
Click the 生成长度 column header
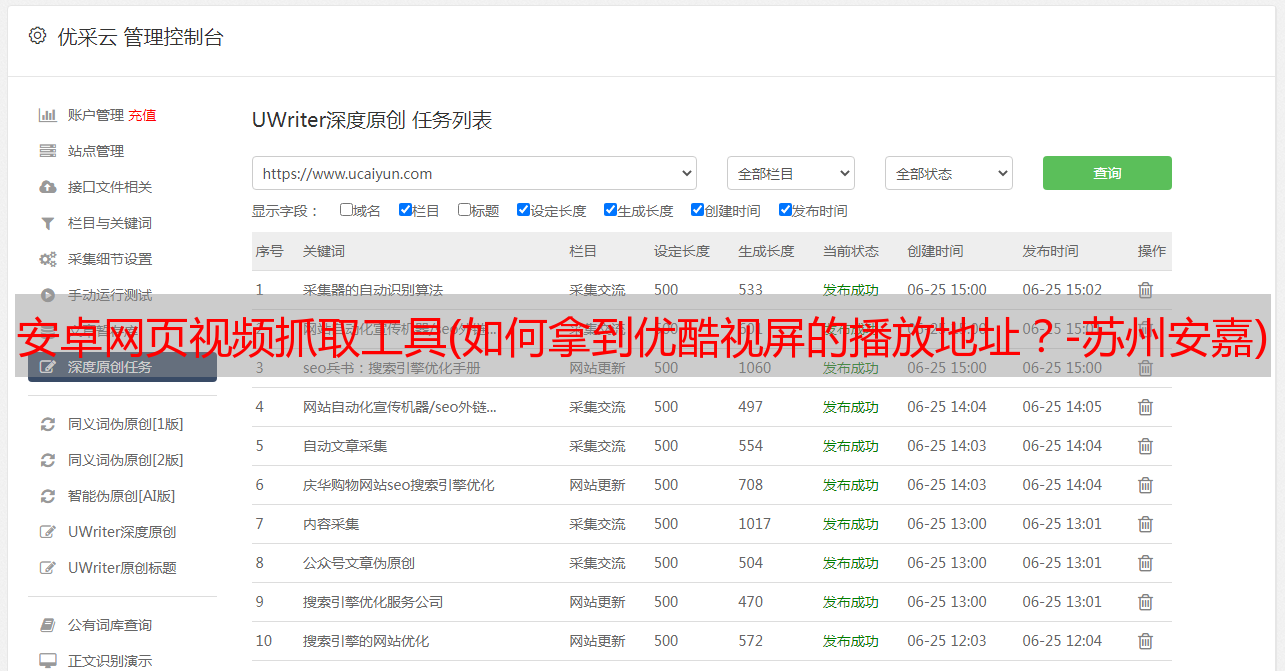767,251
